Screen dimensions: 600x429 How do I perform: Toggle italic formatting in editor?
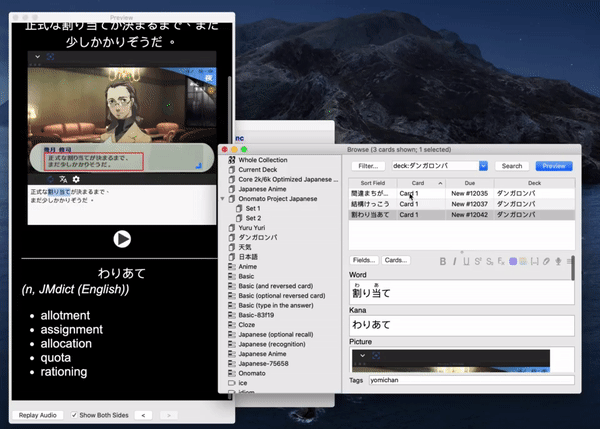click(x=454, y=261)
